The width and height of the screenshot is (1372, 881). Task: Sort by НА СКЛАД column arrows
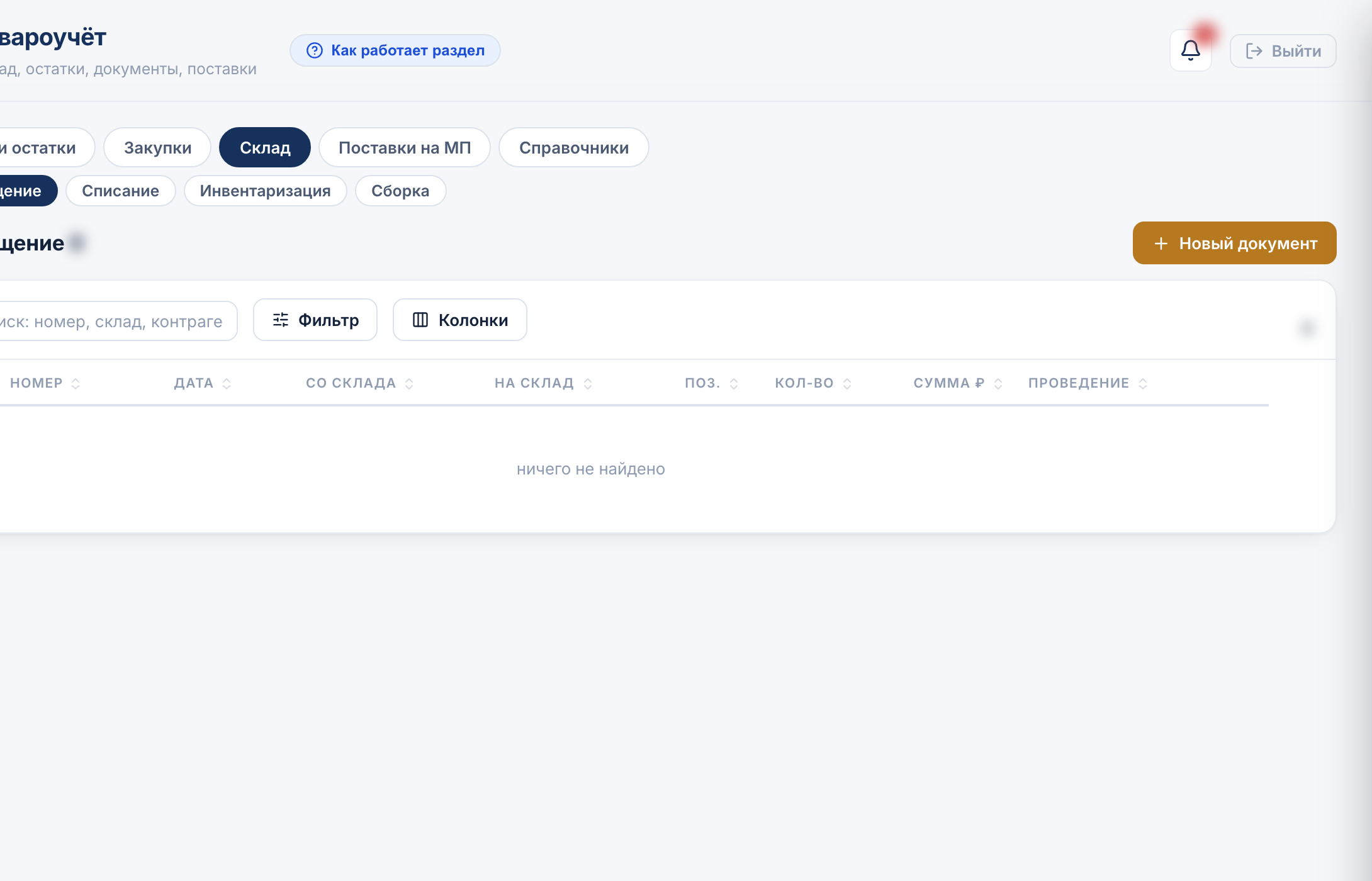pos(588,383)
